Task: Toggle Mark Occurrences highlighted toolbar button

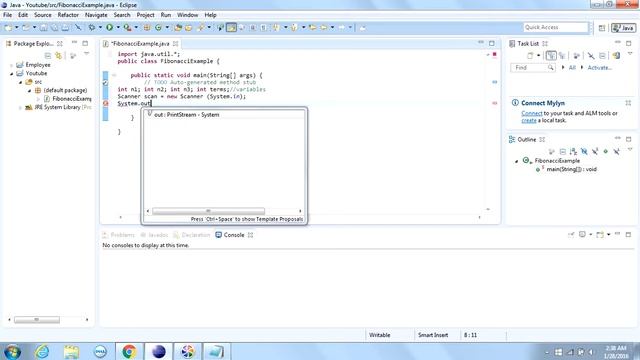Action: pos(231,27)
